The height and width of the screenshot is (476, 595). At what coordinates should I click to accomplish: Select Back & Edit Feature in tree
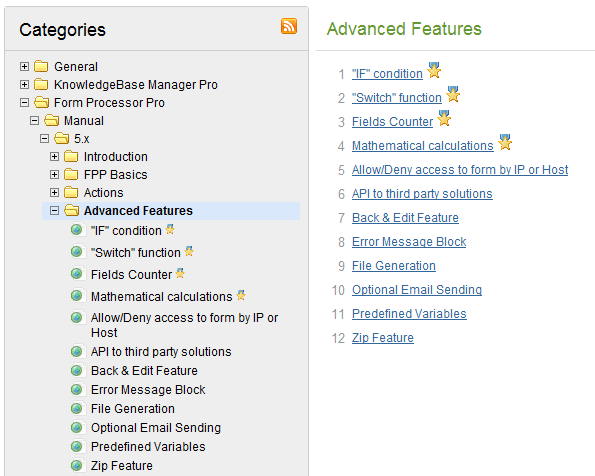[x=144, y=370]
